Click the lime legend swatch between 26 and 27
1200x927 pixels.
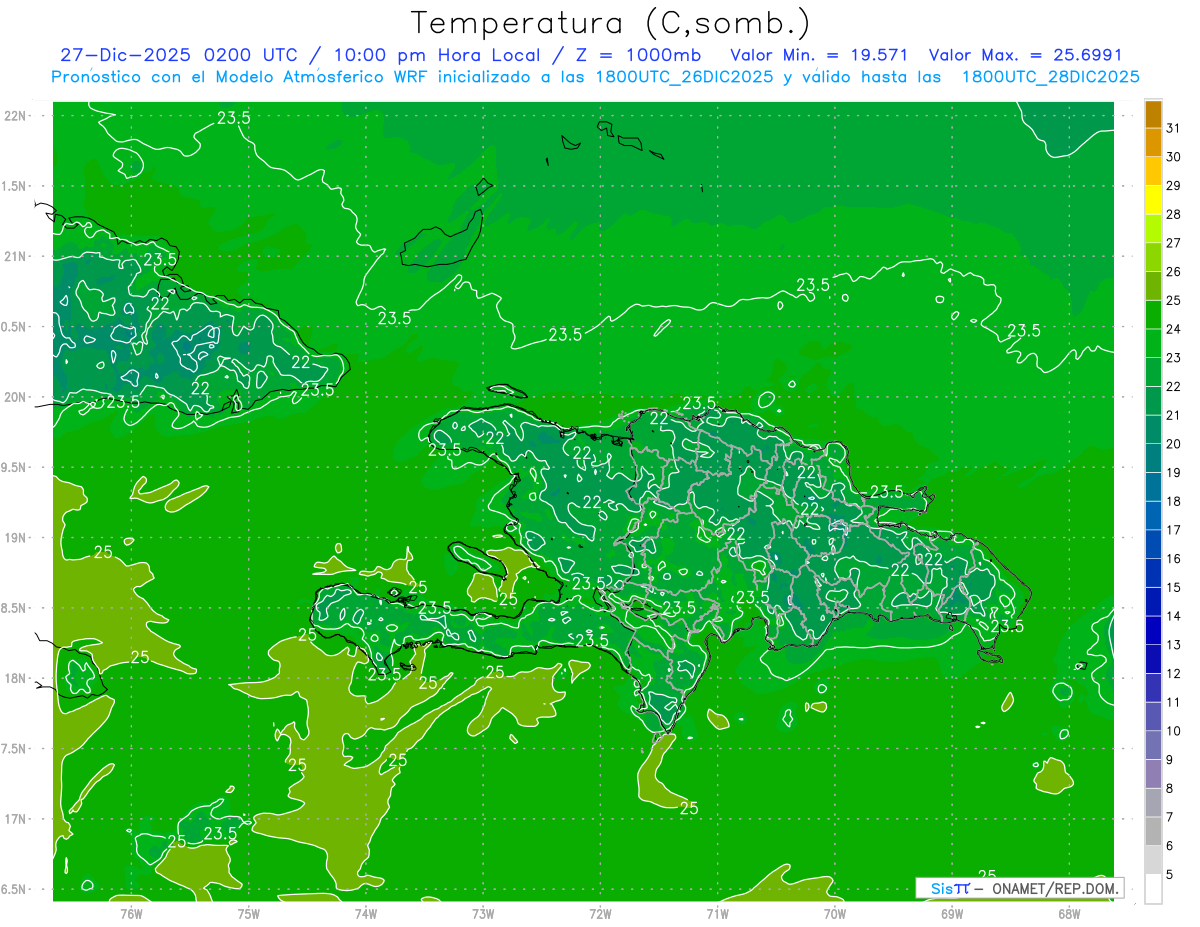1153,257
